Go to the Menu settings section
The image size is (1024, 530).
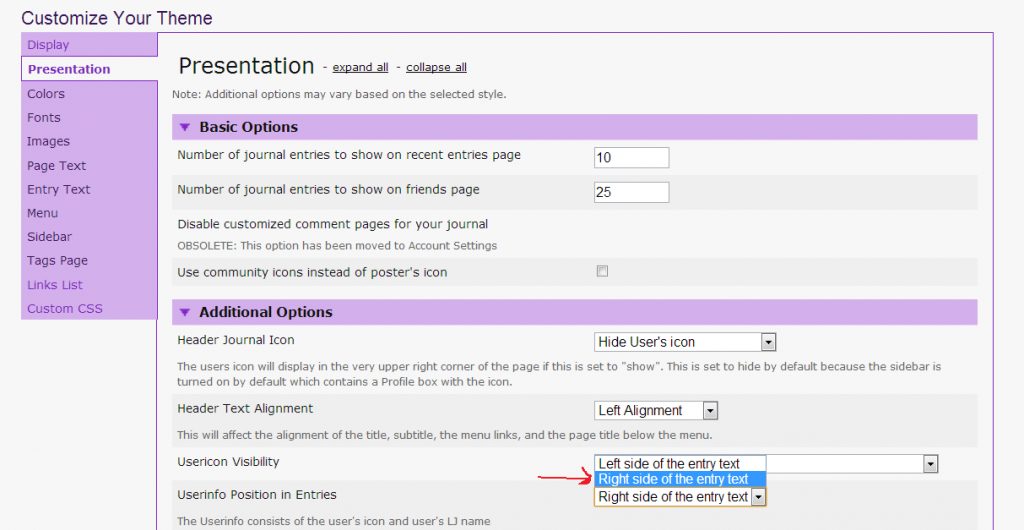pyautogui.click(x=42, y=213)
